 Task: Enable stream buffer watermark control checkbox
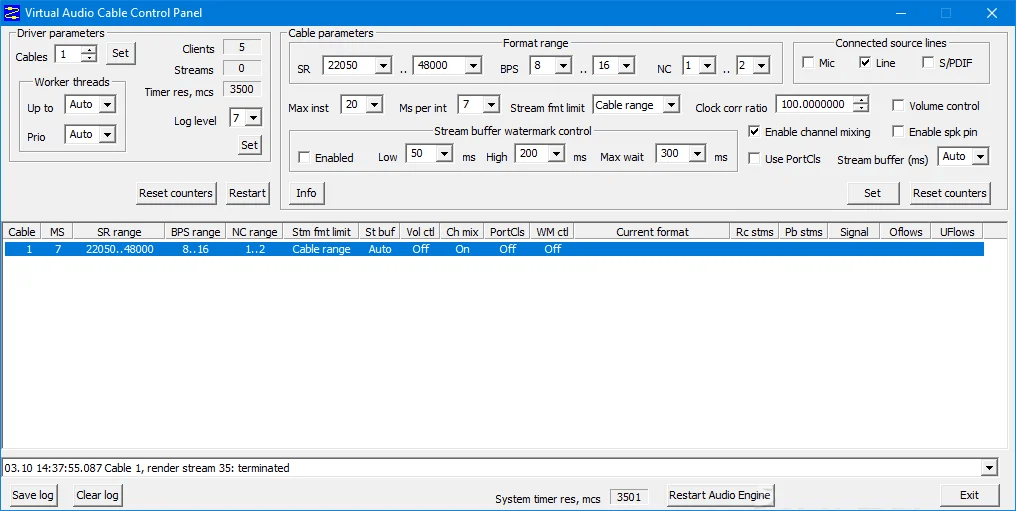pos(304,157)
